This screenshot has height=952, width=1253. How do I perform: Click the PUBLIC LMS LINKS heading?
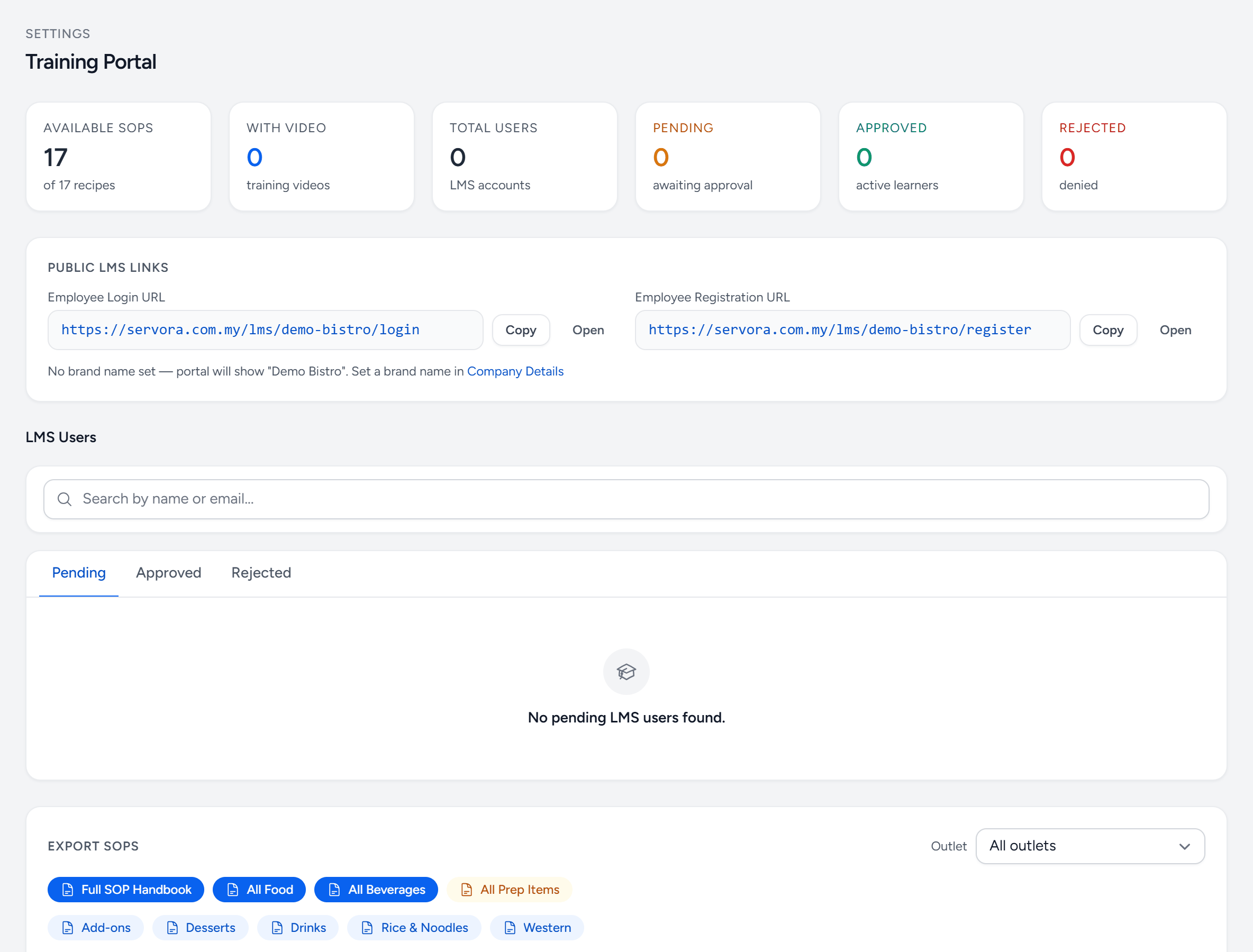coord(108,268)
